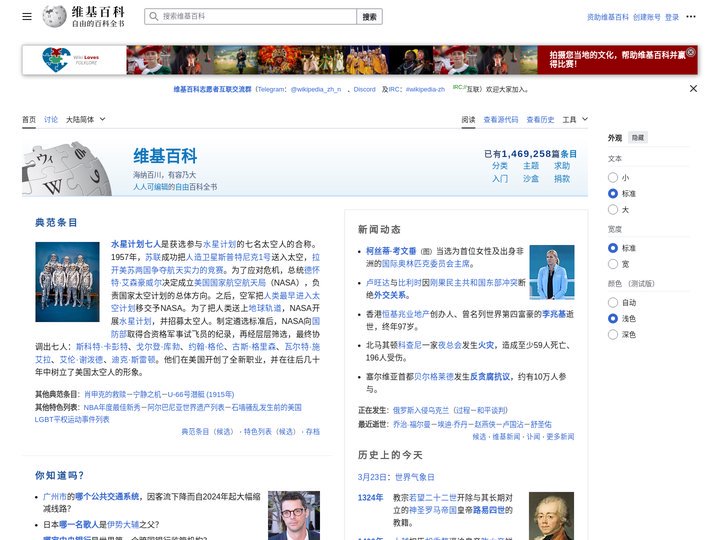The image size is (720, 540).
Task: Open the historical portrait thumbnail under 历史上的今天
Action: click(551, 516)
